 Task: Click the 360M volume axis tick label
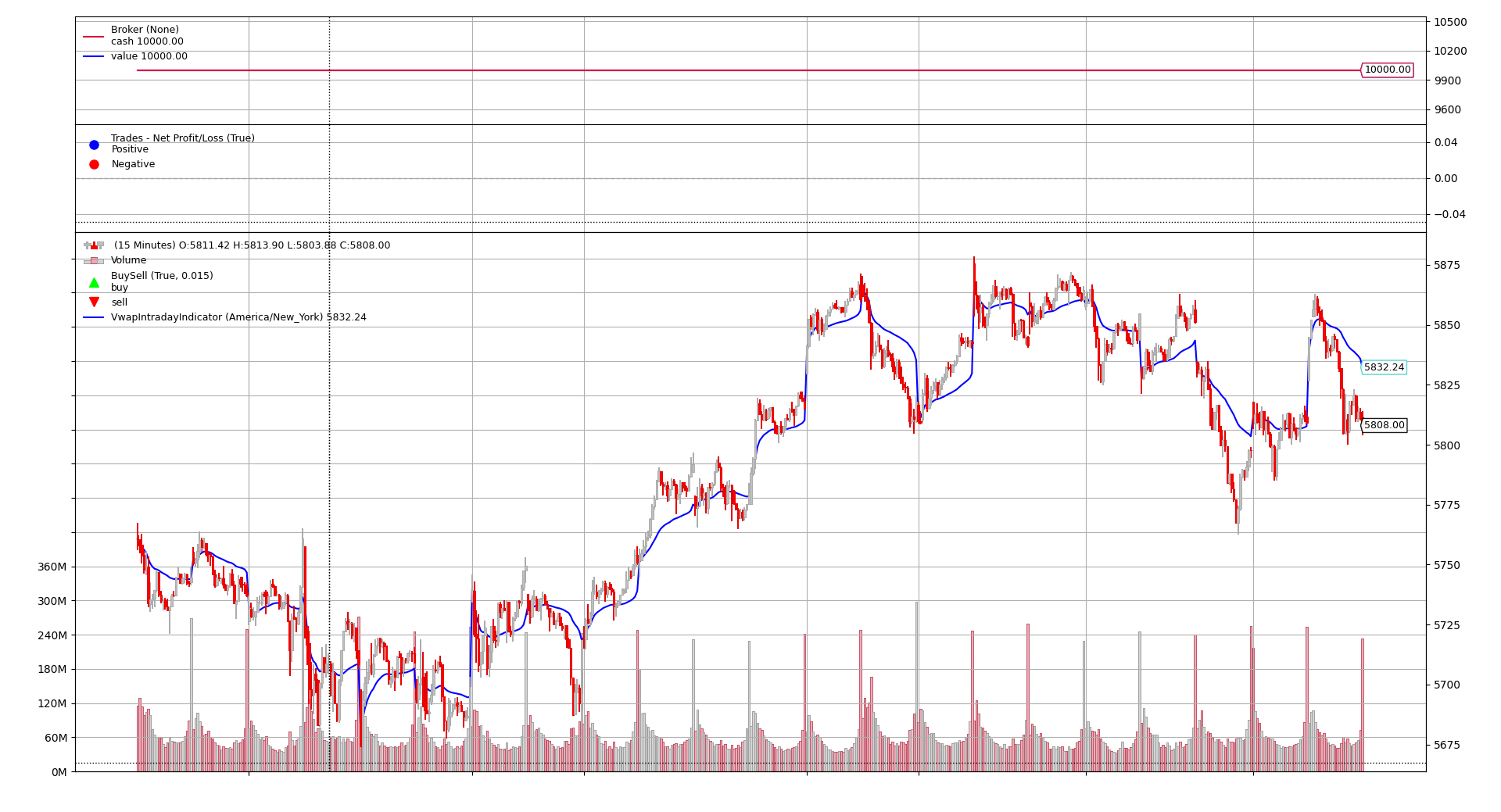(x=52, y=567)
